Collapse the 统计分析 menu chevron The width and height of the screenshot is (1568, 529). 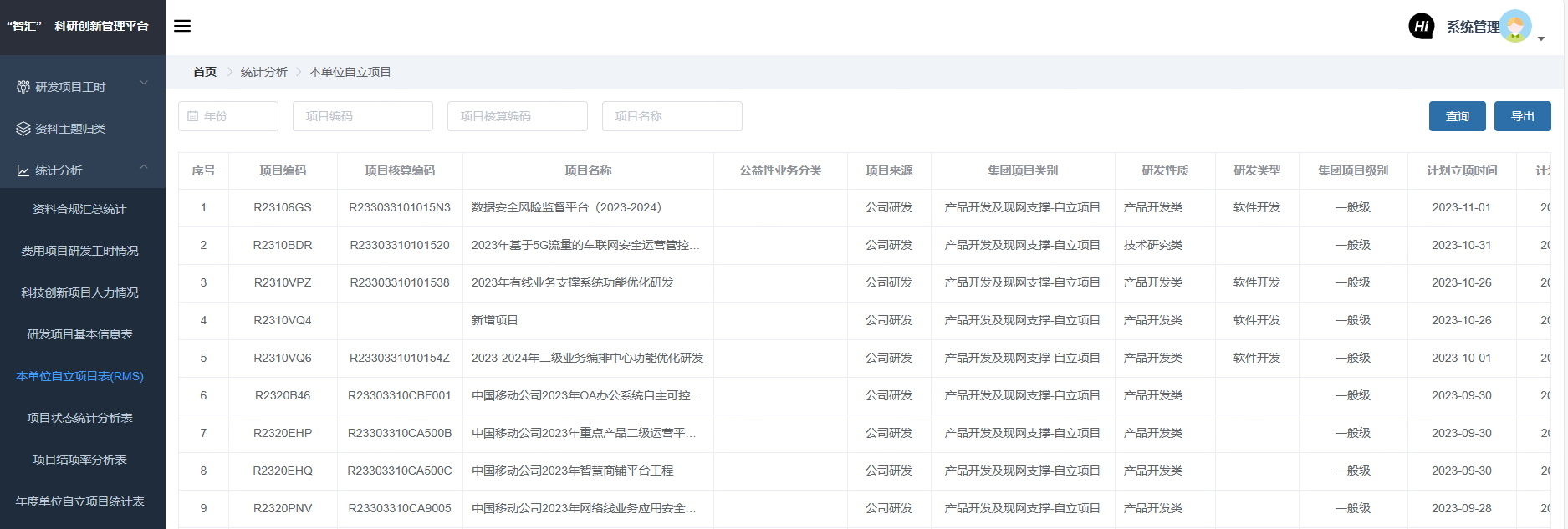[x=144, y=167]
